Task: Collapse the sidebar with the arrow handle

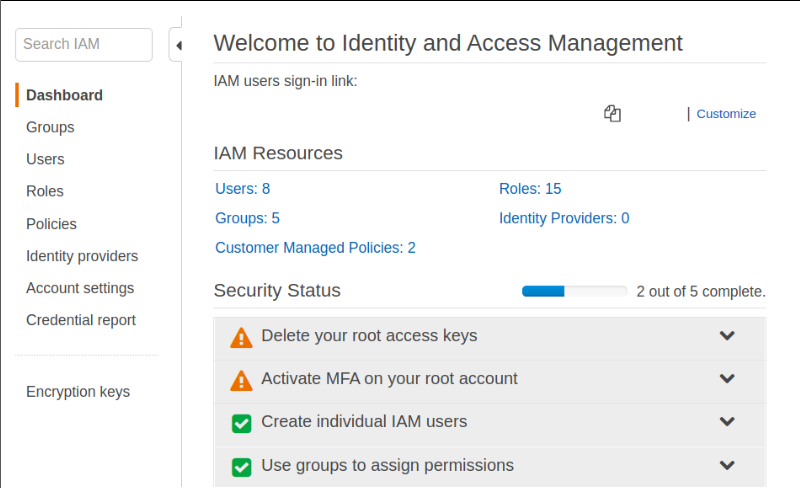Action: (x=177, y=45)
